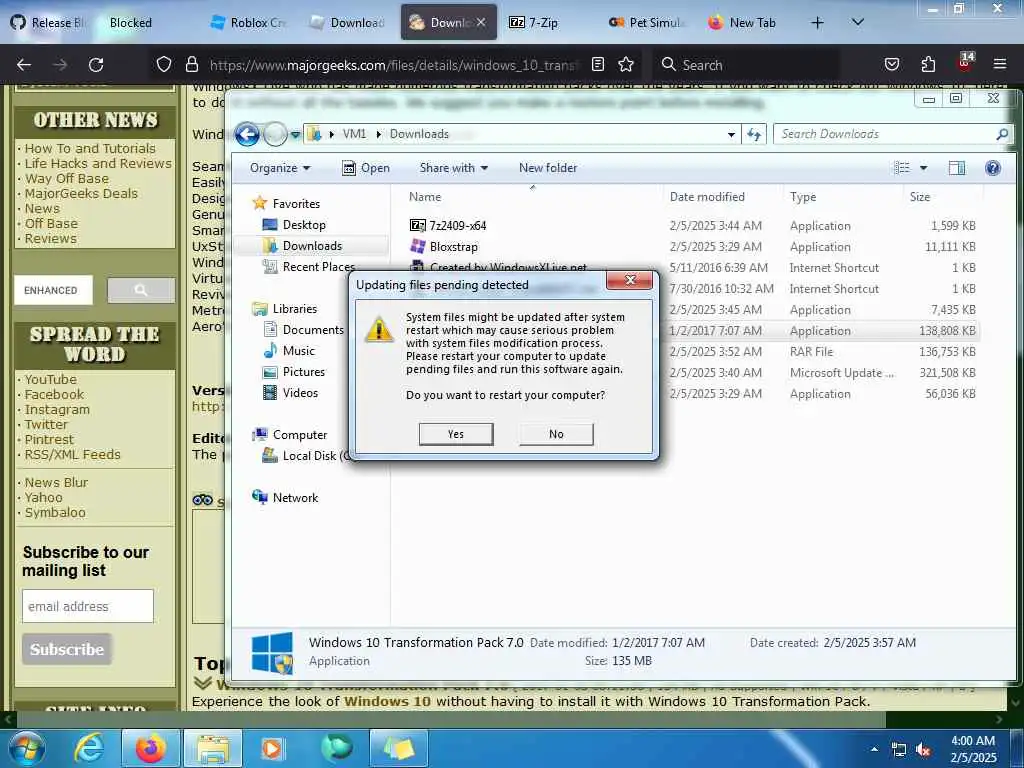Open Pocket save icon in Firefox
Screen dimensions: 1024x768
point(891,64)
